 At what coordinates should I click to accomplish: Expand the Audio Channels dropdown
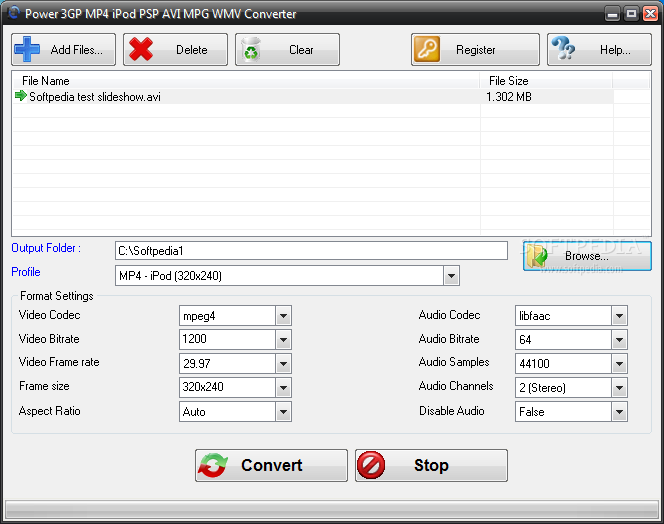[x=619, y=388]
